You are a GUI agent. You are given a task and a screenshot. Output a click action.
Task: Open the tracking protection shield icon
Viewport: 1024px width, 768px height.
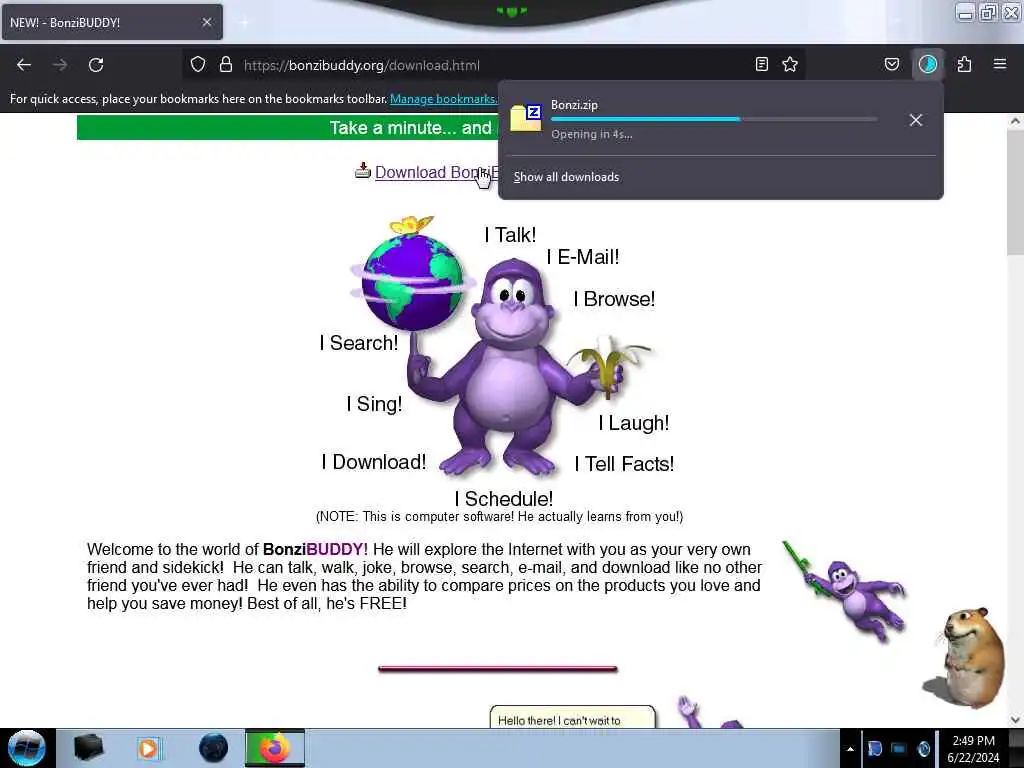198,64
